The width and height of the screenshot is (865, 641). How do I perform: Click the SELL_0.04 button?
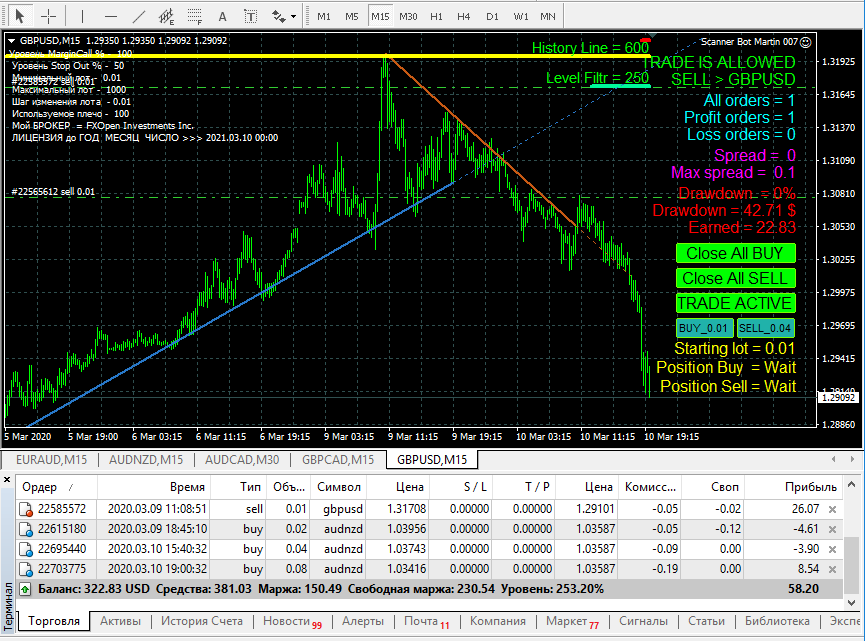pyautogui.click(x=766, y=328)
